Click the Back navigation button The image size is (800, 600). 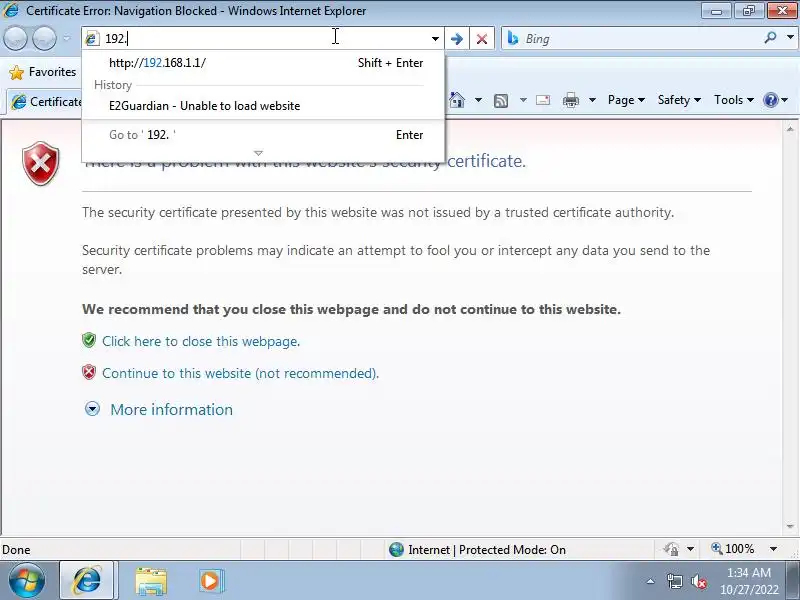[x=15, y=38]
